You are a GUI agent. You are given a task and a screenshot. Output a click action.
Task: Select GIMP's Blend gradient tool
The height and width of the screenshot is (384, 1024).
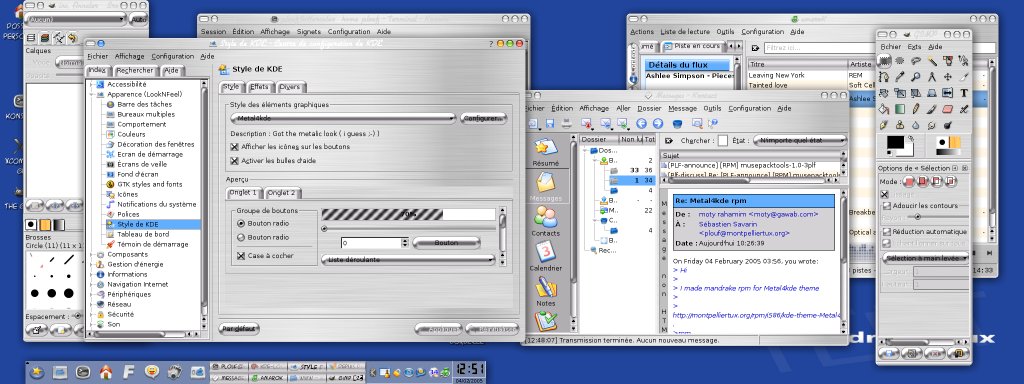901,109
